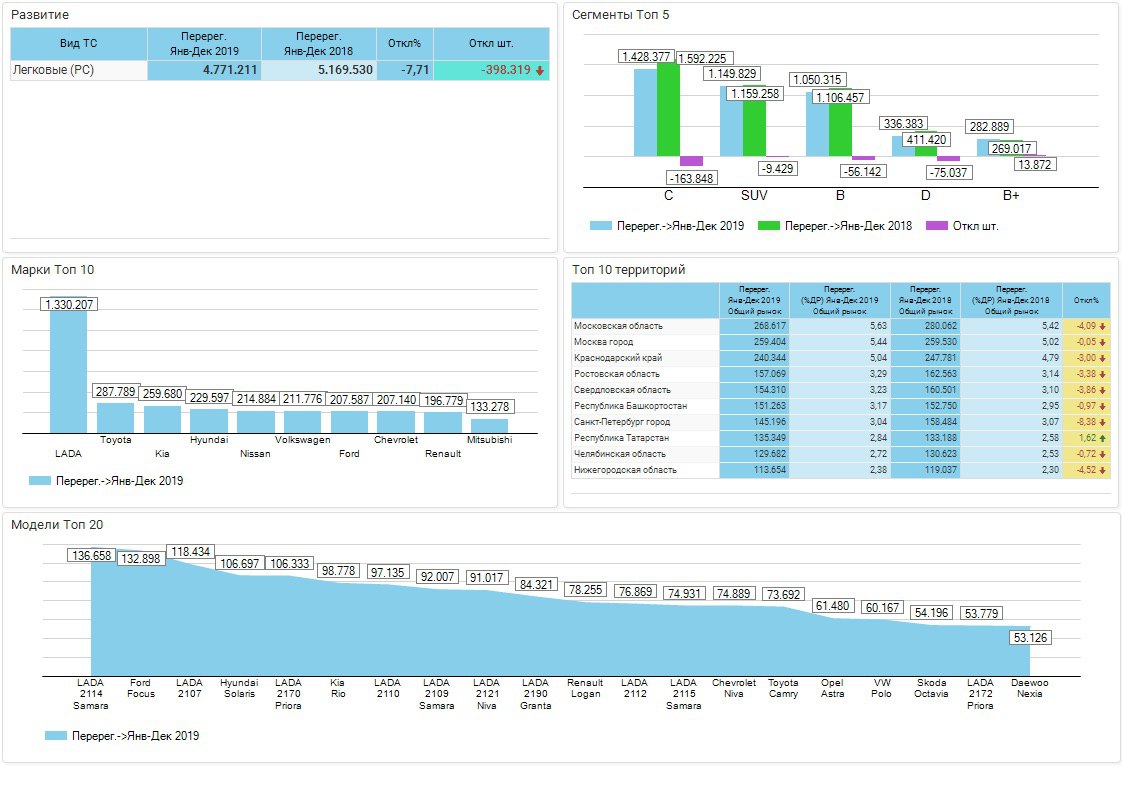
Task: Click the Toyota Camry axis label
Action: (x=783, y=689)
